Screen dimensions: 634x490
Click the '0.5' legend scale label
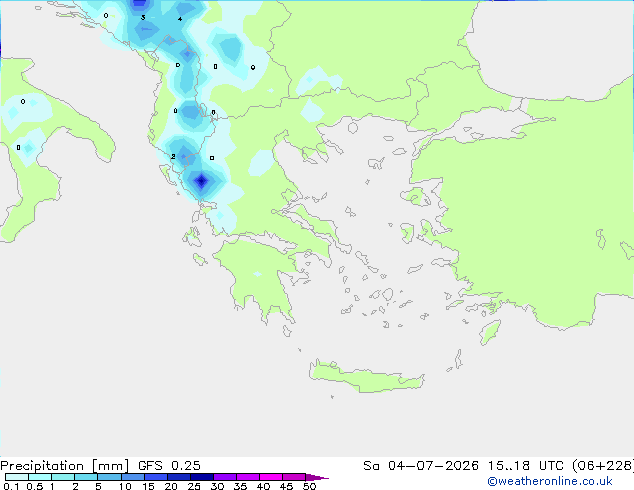(x=35, y=486)
